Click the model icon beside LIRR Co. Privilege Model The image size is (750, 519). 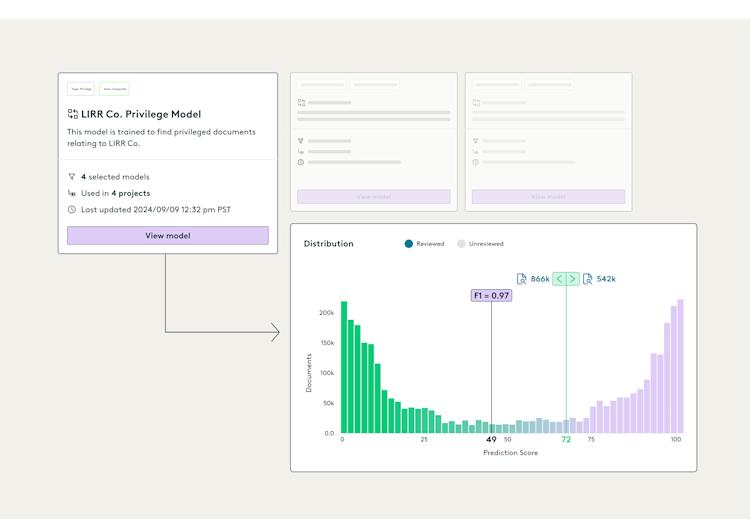point(73,114)
